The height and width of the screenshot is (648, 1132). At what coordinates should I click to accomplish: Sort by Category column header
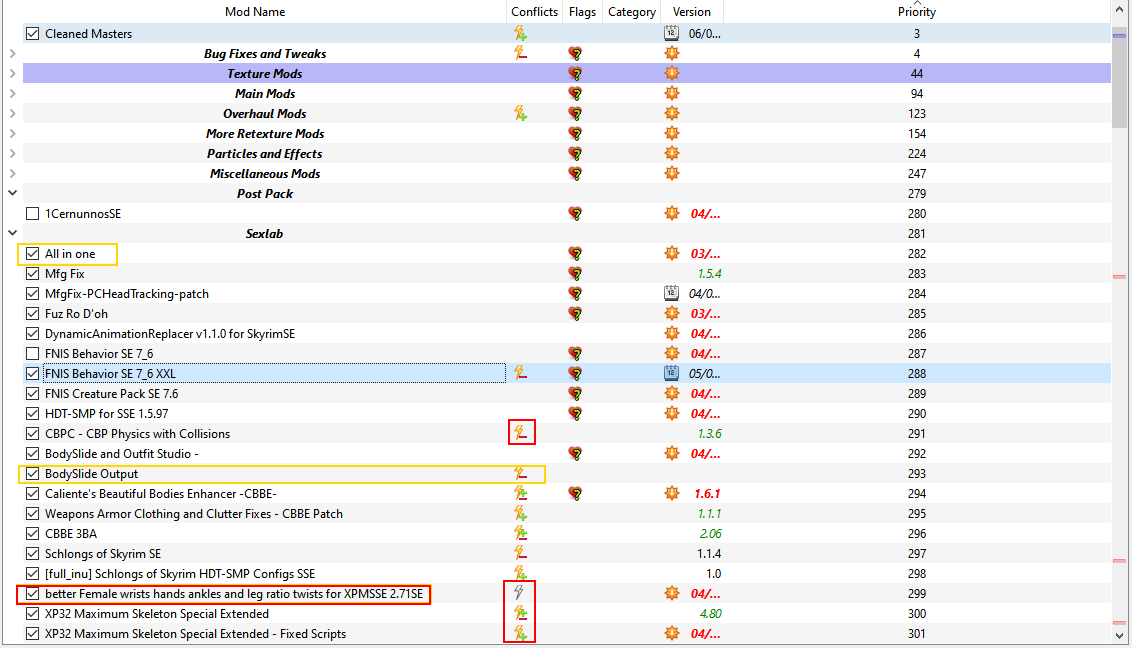632,12
